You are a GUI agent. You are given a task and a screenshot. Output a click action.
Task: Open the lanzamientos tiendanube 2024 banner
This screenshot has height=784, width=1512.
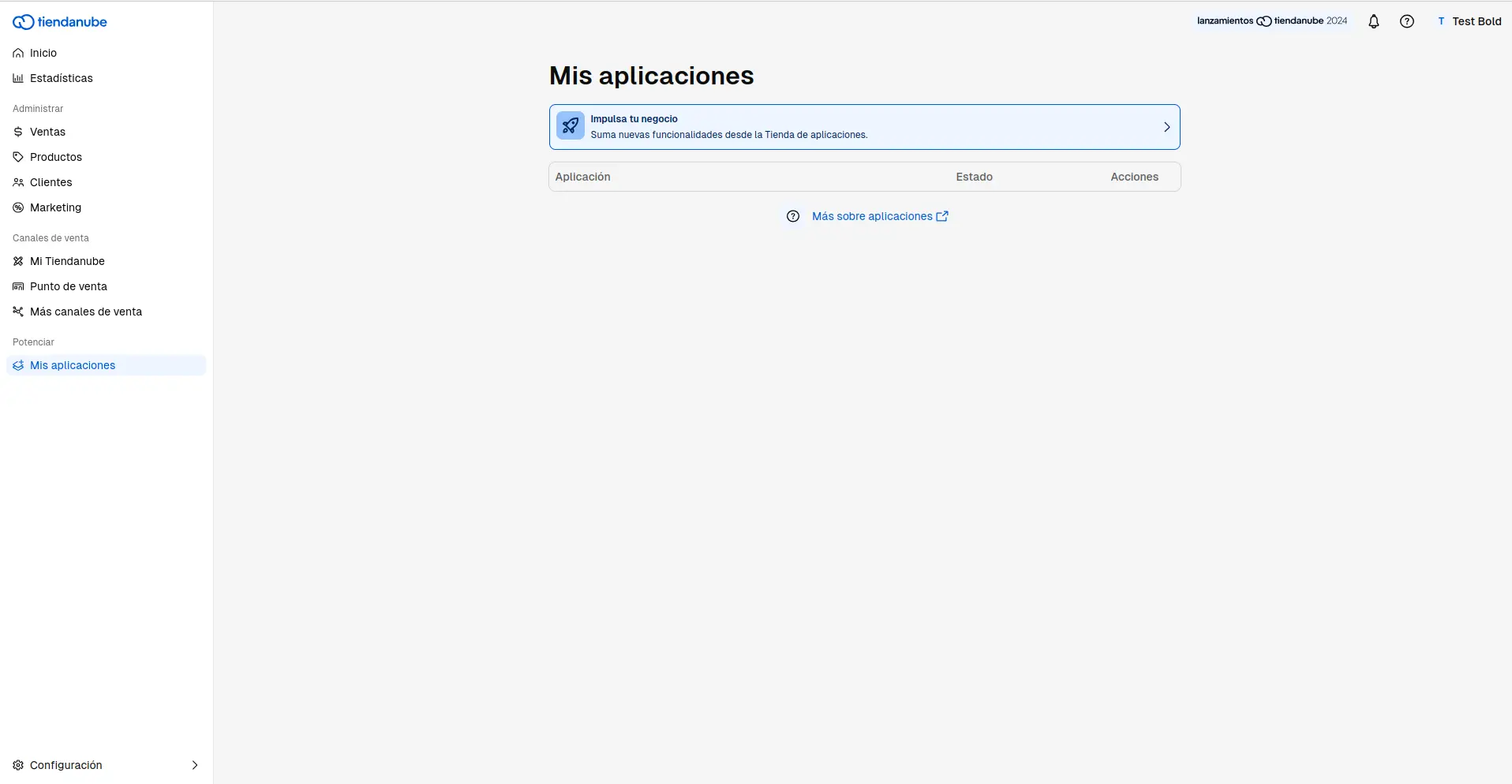[1271, 21]
